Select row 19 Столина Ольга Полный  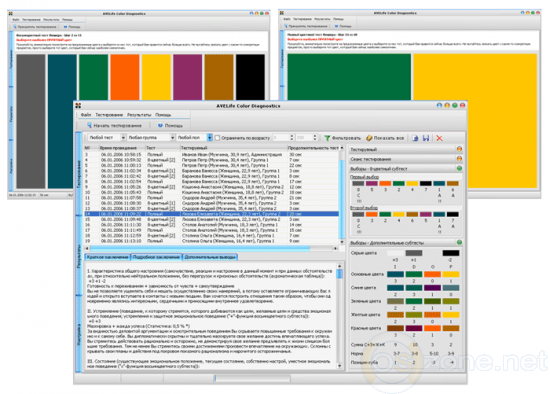pos(211,241)
